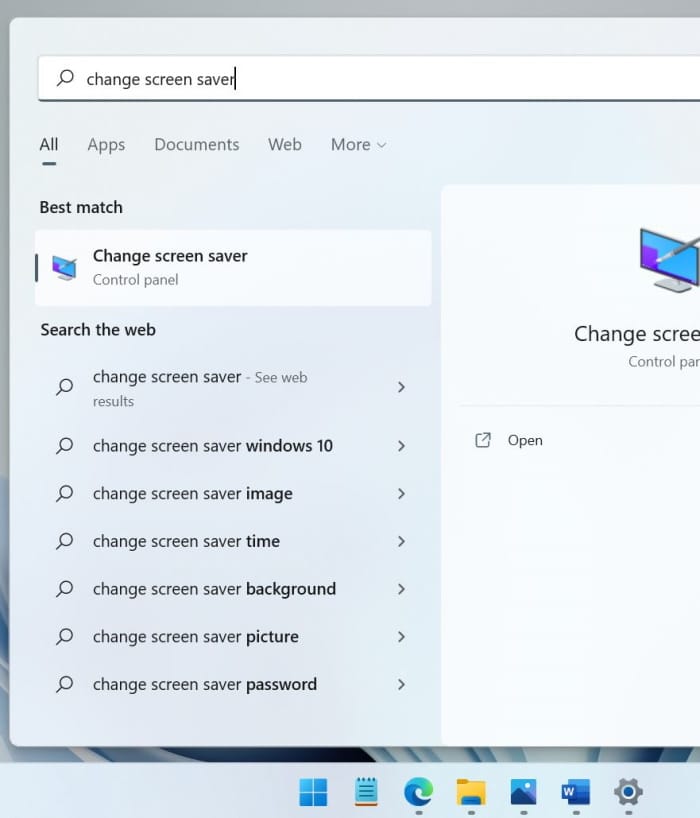Open the Windows Start button on taskbar

click(x=313, y=792)
